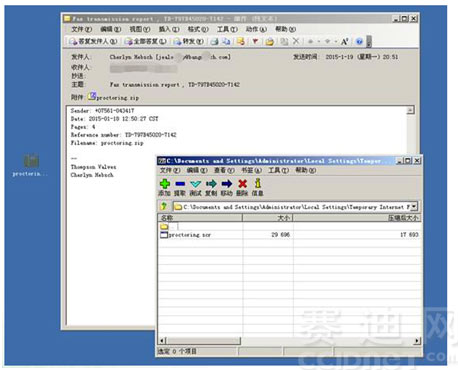
Task: Open the 格式 menu in the email window
Action: point(198,29)
